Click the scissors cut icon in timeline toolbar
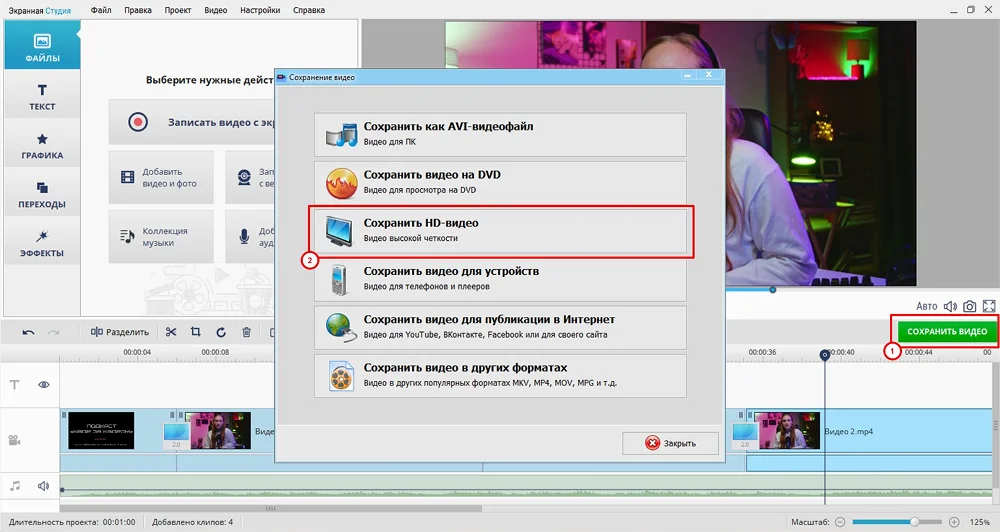1000x532 pixels. 171,332
